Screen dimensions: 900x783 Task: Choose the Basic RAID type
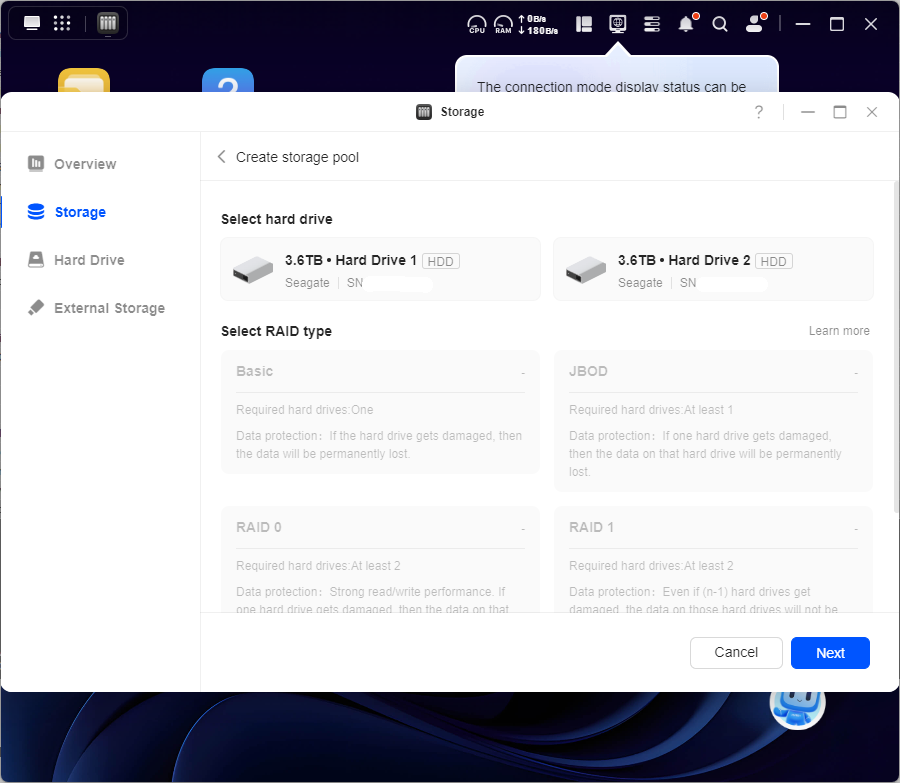click(380, 412)
